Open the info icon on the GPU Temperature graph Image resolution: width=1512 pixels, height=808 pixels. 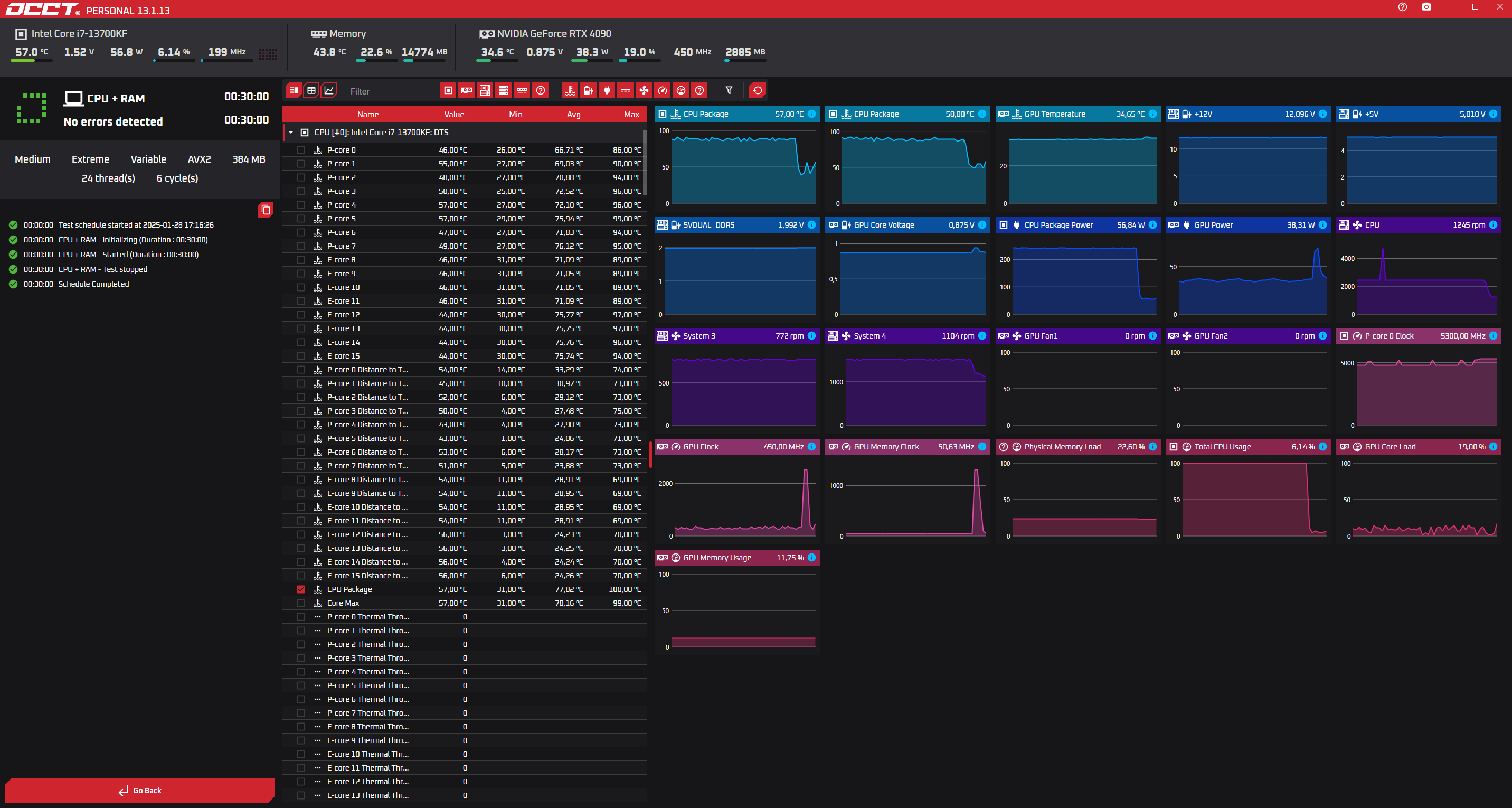point(1152,114)
